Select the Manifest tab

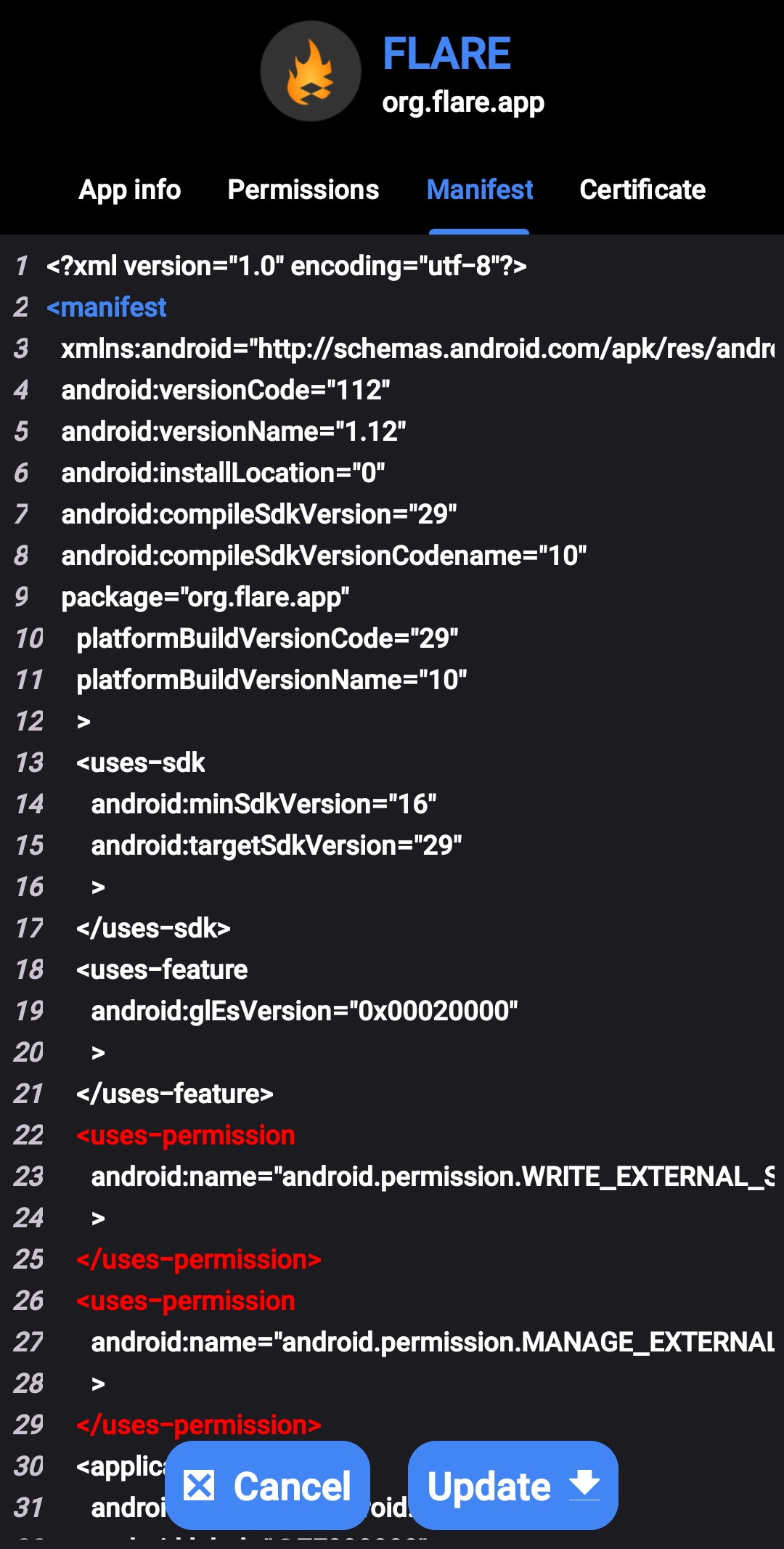click(479, 190)
